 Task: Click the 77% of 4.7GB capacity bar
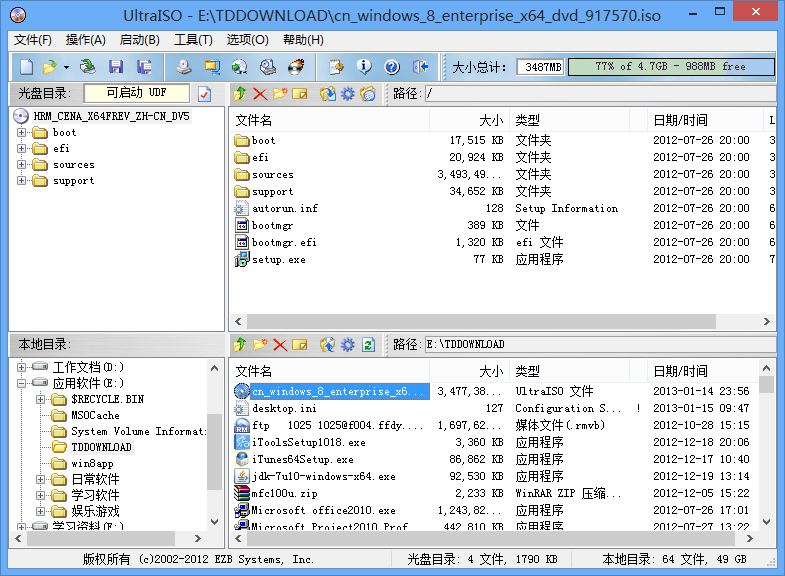point(671,67)
